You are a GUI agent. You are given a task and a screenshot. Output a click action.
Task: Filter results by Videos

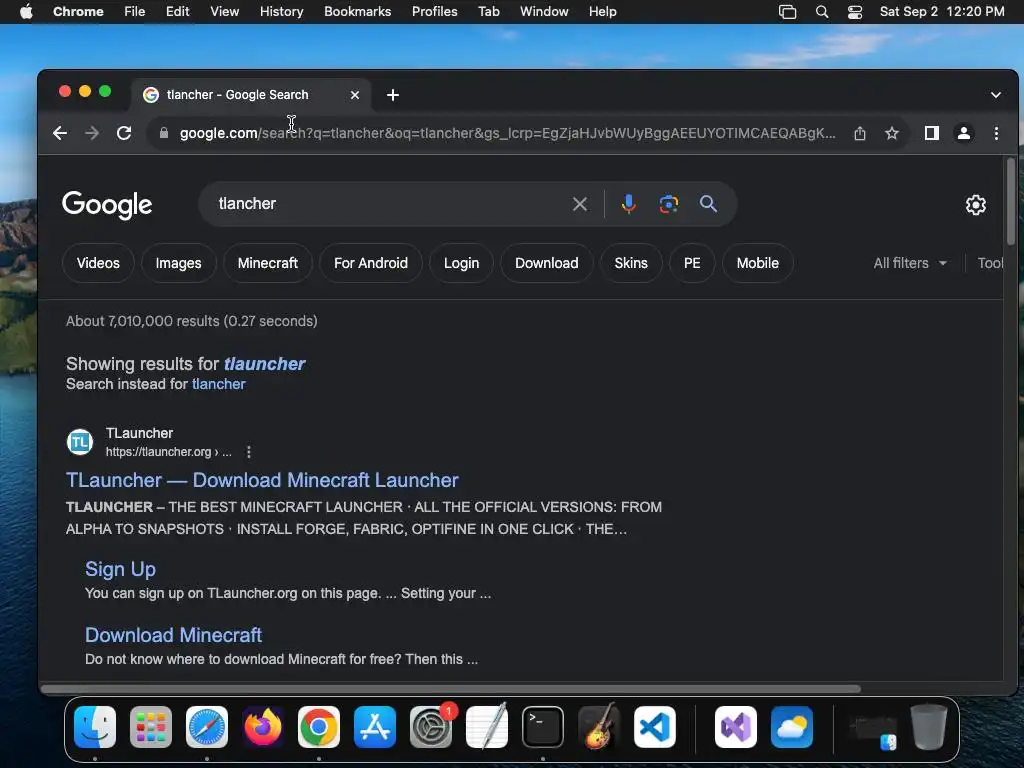(x=98, y=263)
